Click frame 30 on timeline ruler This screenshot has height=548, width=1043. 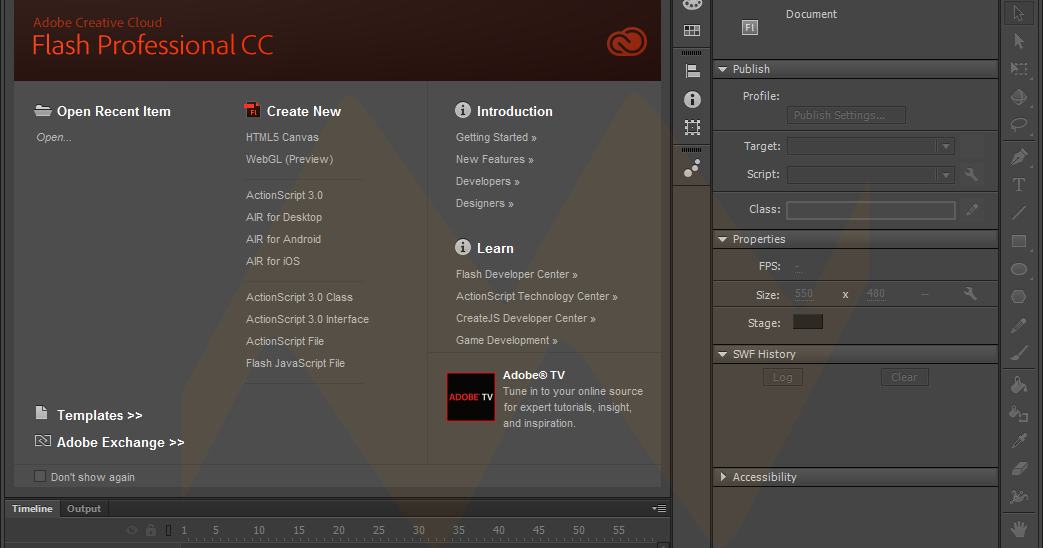pyautogui.click(x=418, y=530)
